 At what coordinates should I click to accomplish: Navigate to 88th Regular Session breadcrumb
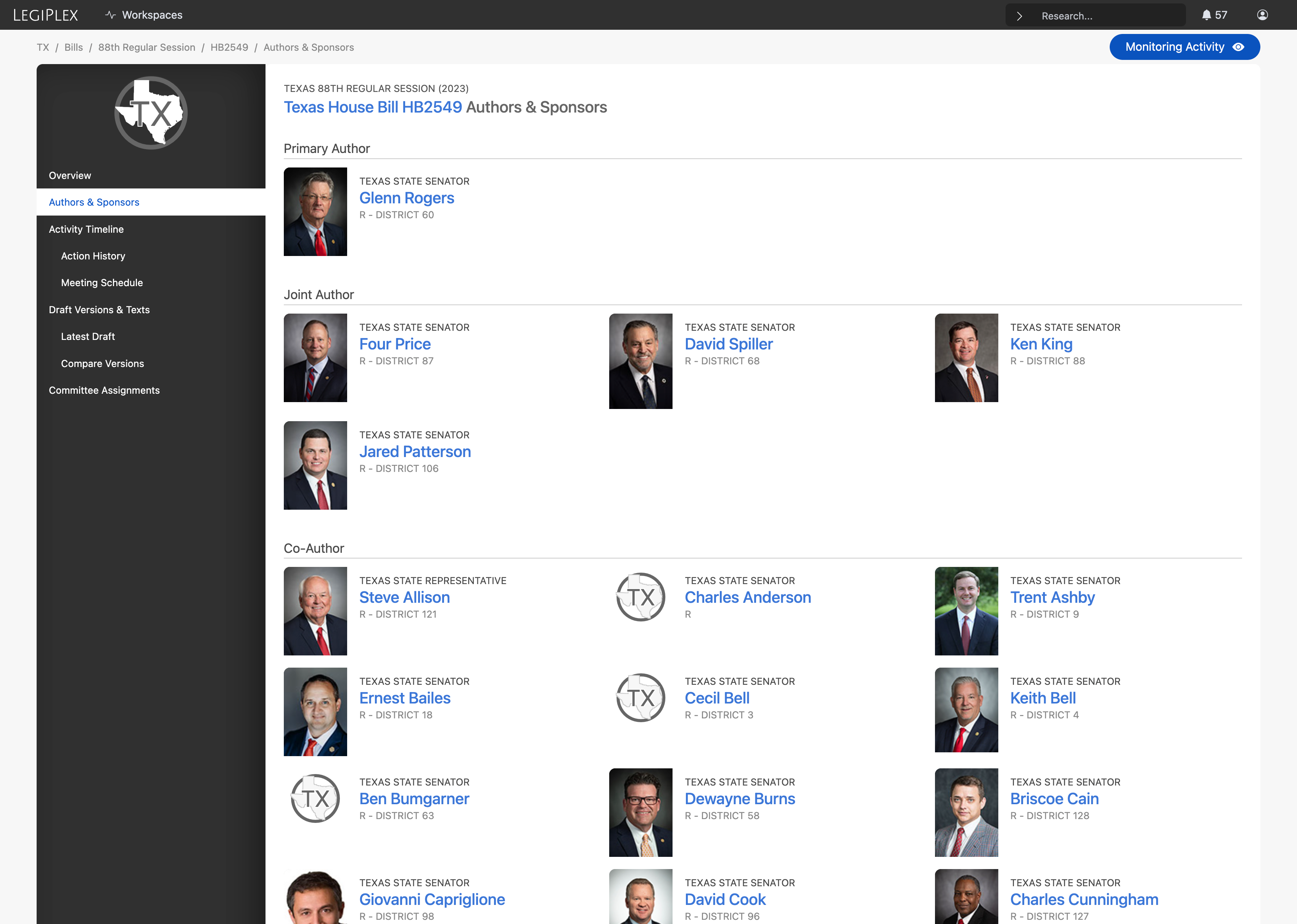pyautogui.click(x=147, y=47)
